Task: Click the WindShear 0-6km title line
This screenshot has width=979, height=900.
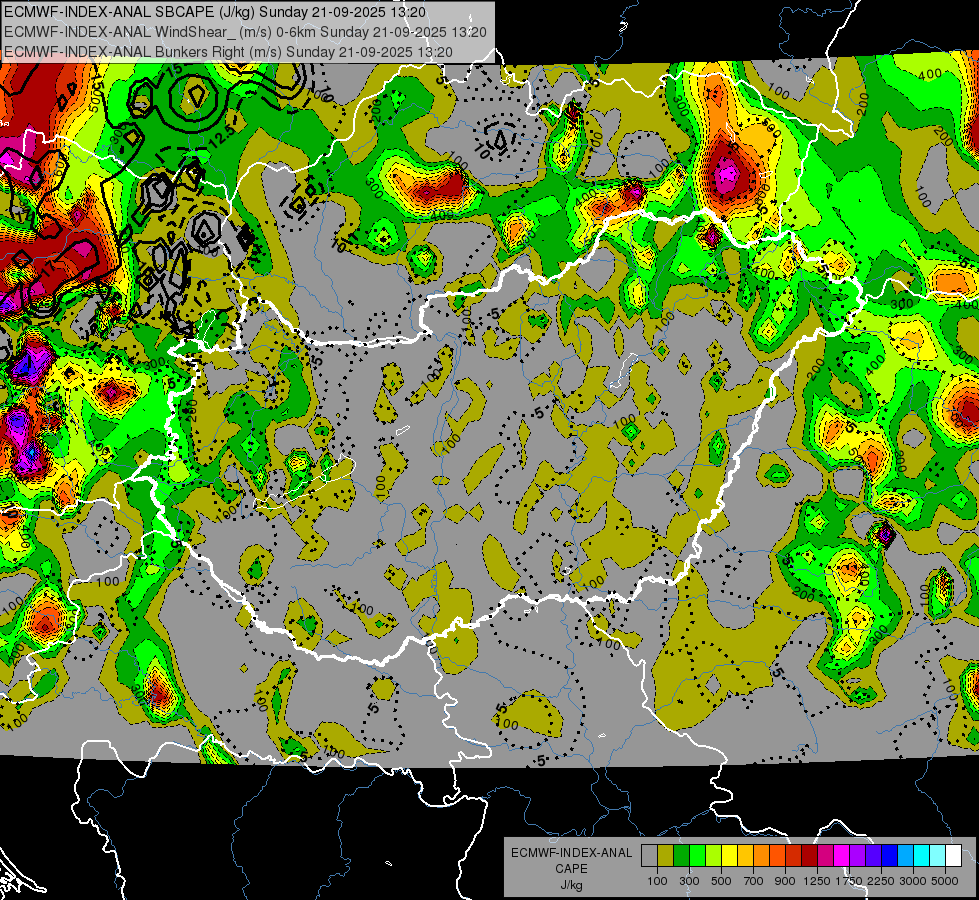Action: (x=245, y=31)
